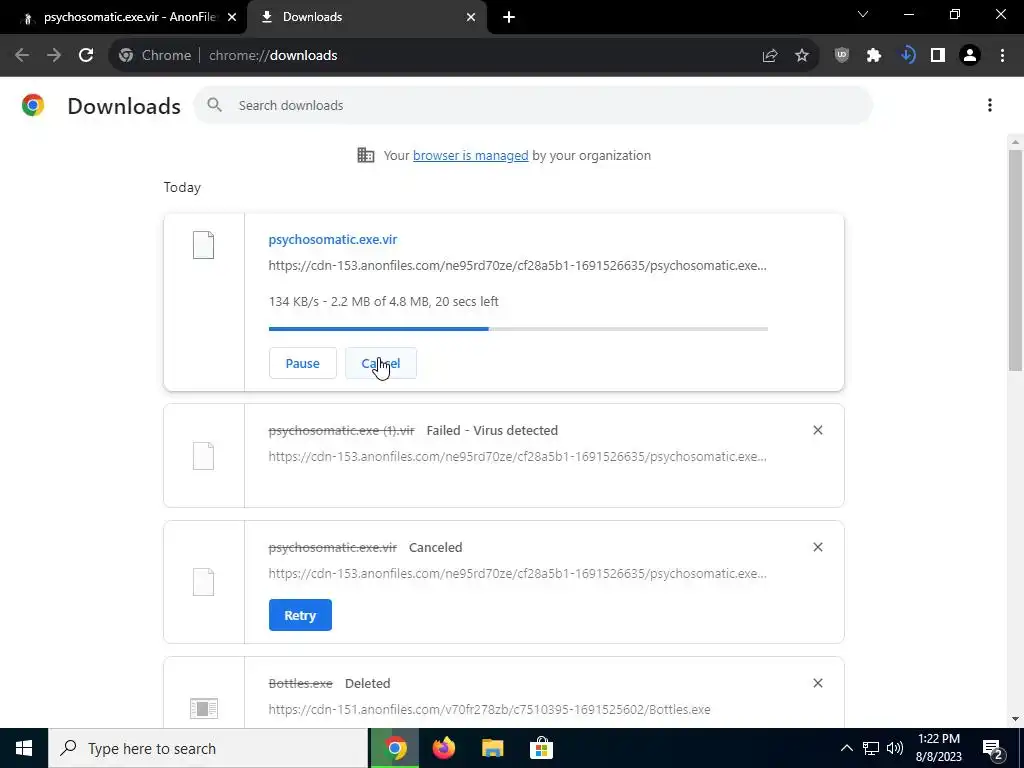
Task: Open the psychosomatic.exe.vir file name link
Action: [332, 239]
